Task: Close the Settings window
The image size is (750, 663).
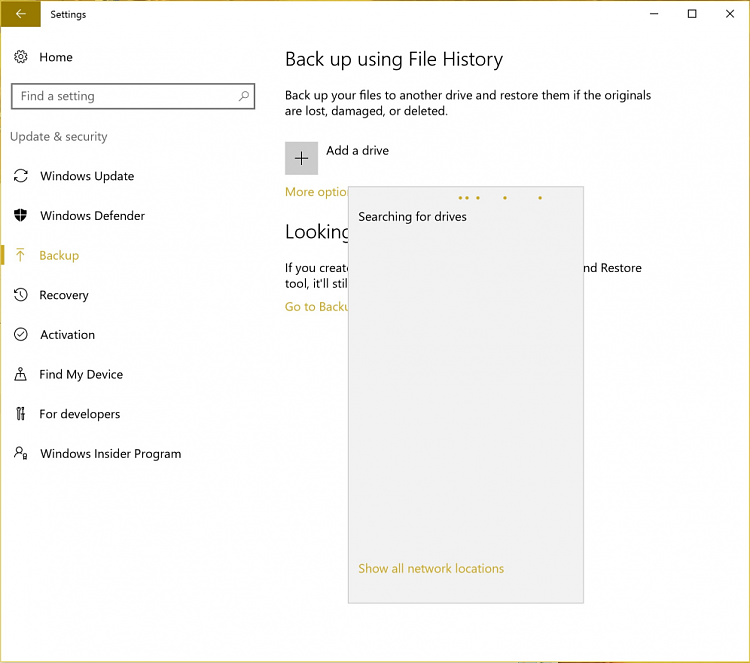Action: (x=729, y=14)
